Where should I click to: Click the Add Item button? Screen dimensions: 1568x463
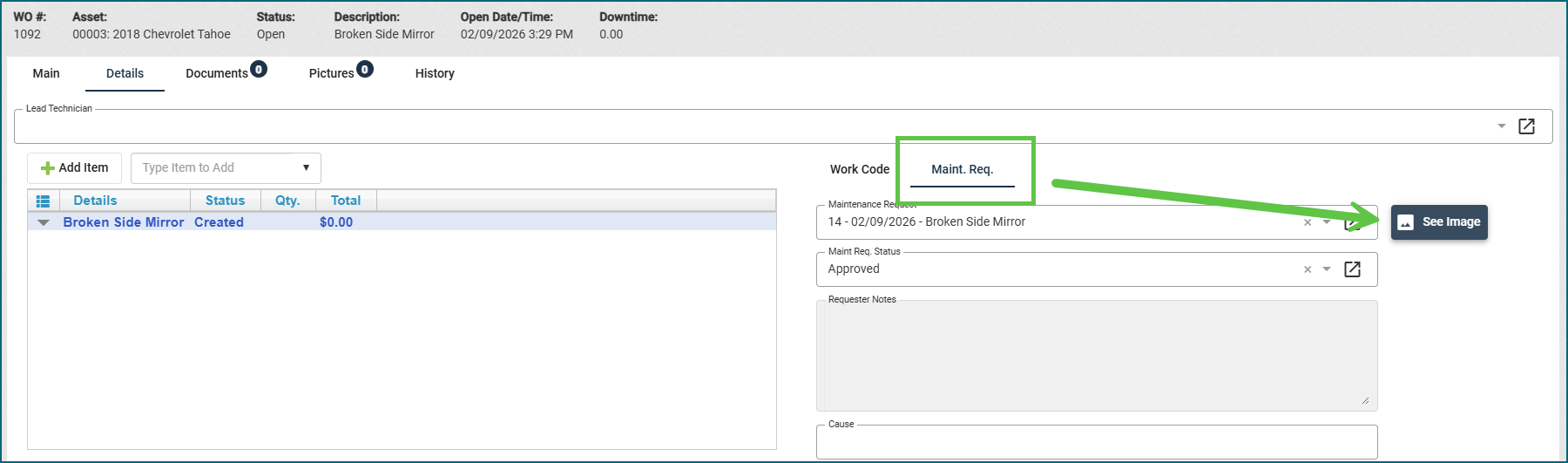(75, 167)
